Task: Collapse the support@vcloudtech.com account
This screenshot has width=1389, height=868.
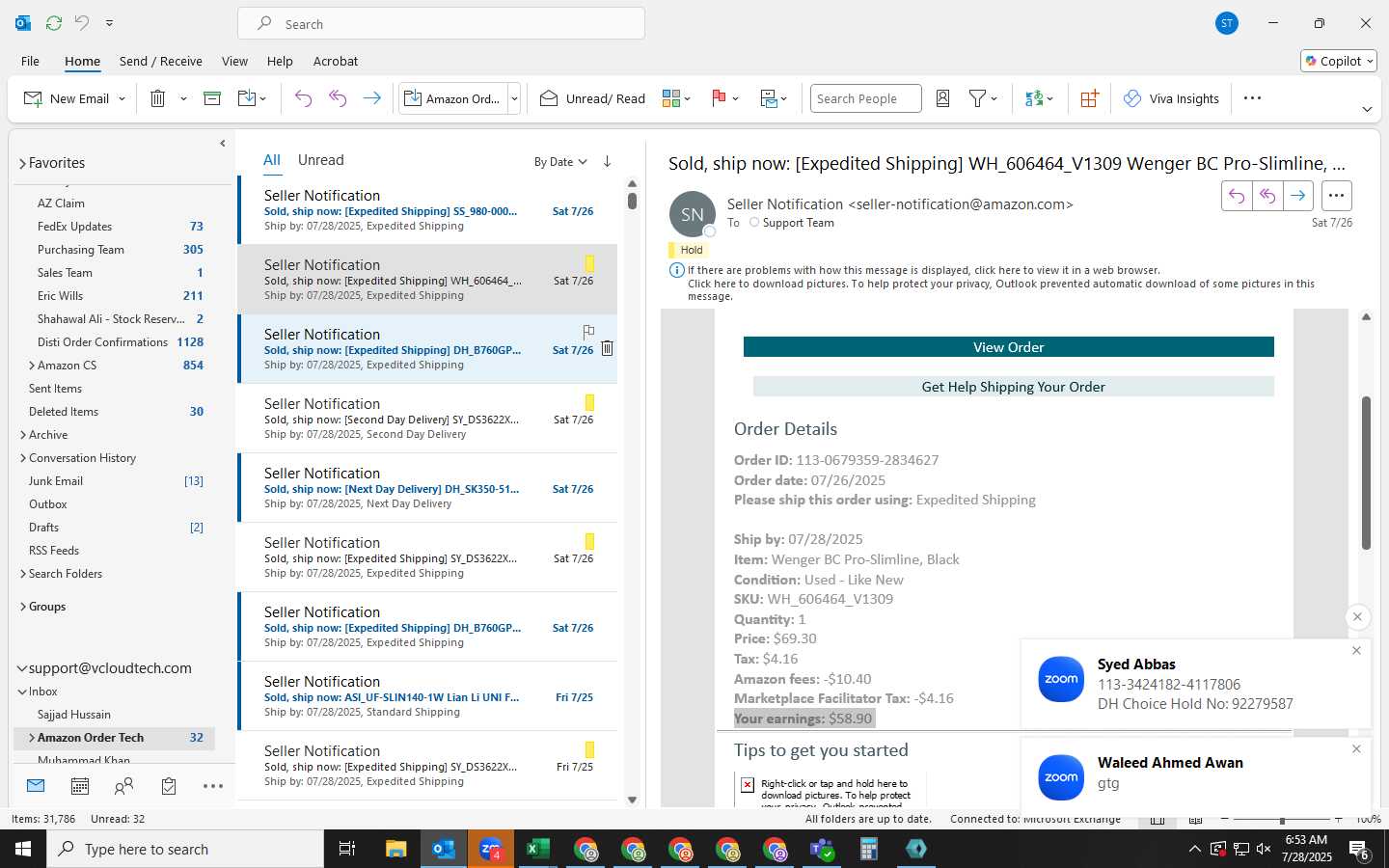Action: (22, 668)
